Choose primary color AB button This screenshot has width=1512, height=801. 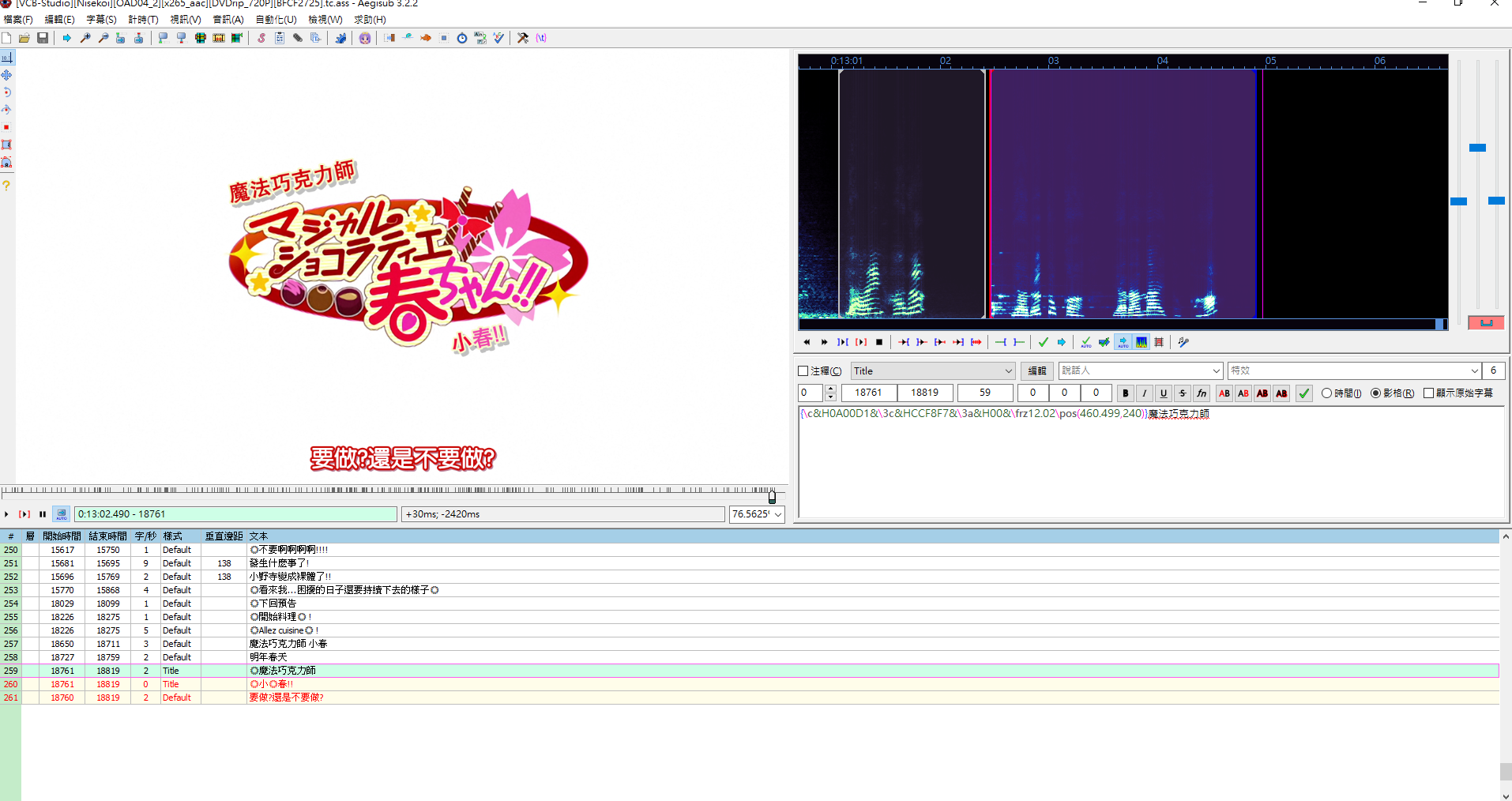(1224, 393)
